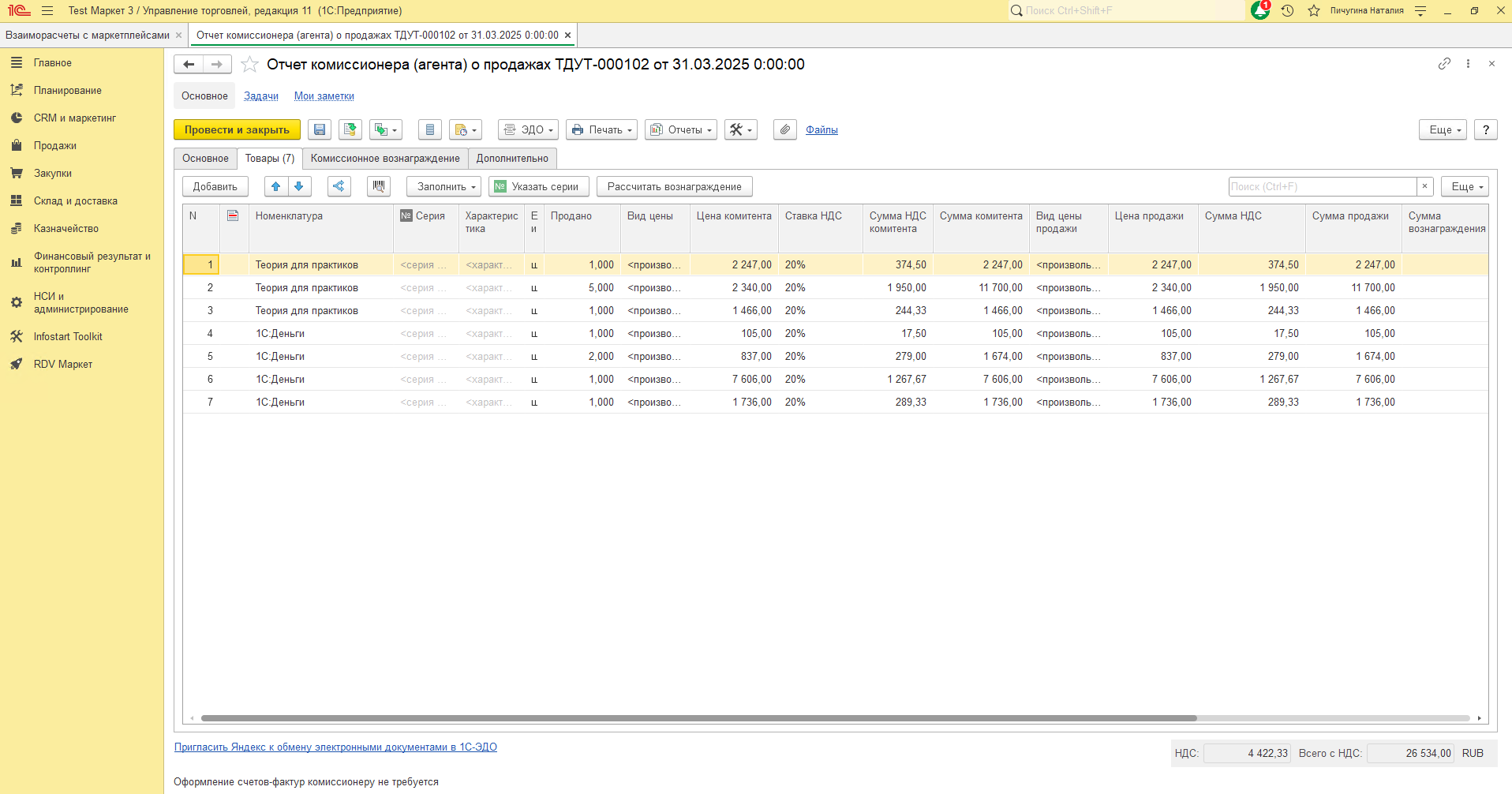Open the Печать dropdown menu
The height and width of the screenshot is (794, 1512).
(x=601, y=130)
